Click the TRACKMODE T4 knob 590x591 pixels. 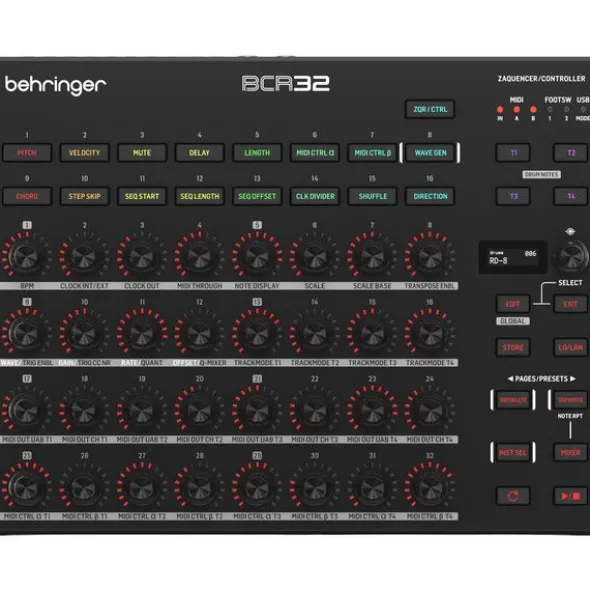pyautogui.click(x=430, y=334)
